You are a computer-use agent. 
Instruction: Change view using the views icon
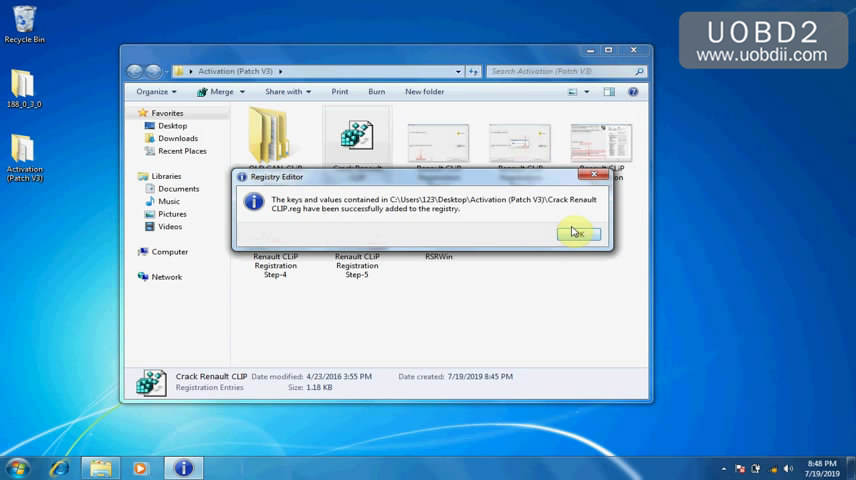(573, 92)
